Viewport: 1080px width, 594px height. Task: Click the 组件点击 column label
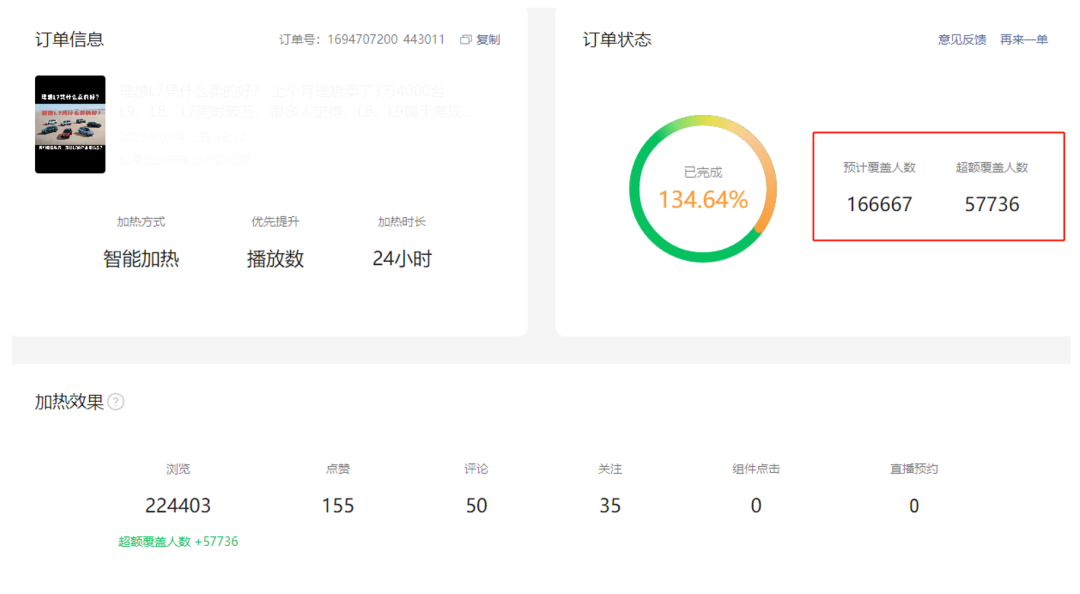coord(756,469)
